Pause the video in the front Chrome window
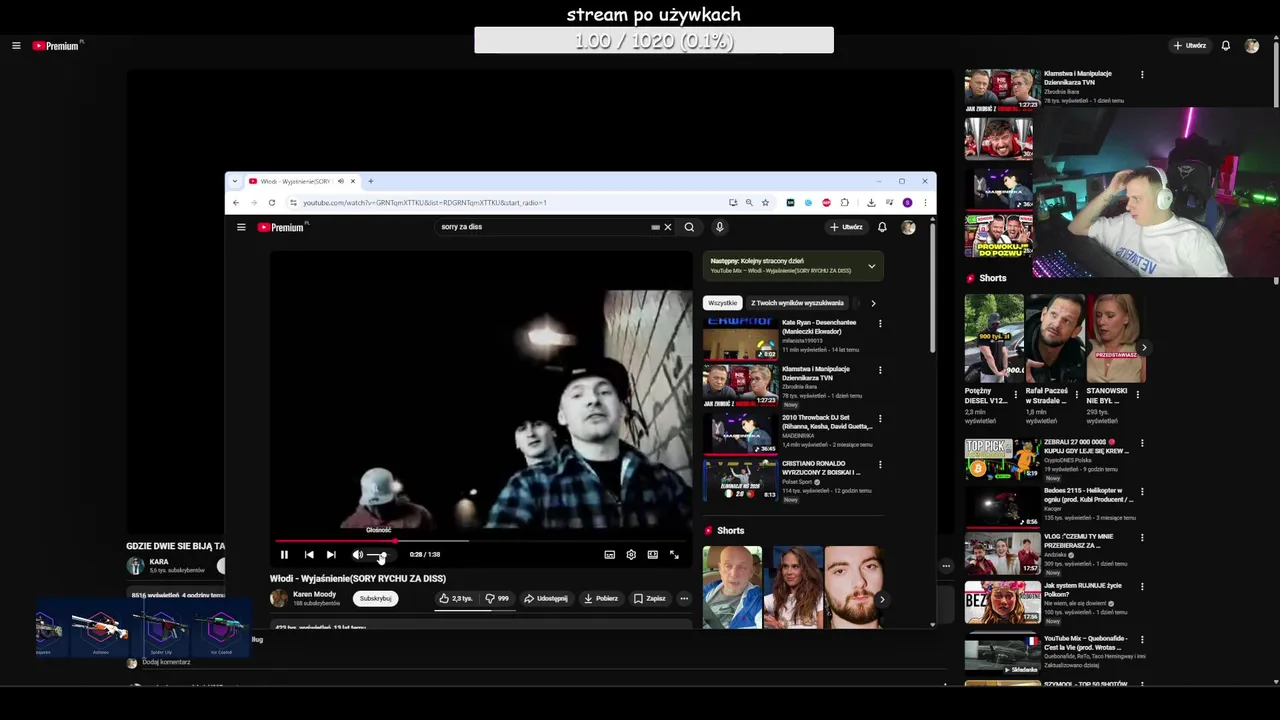This screenshot has height=720, width=1280. 284,554
